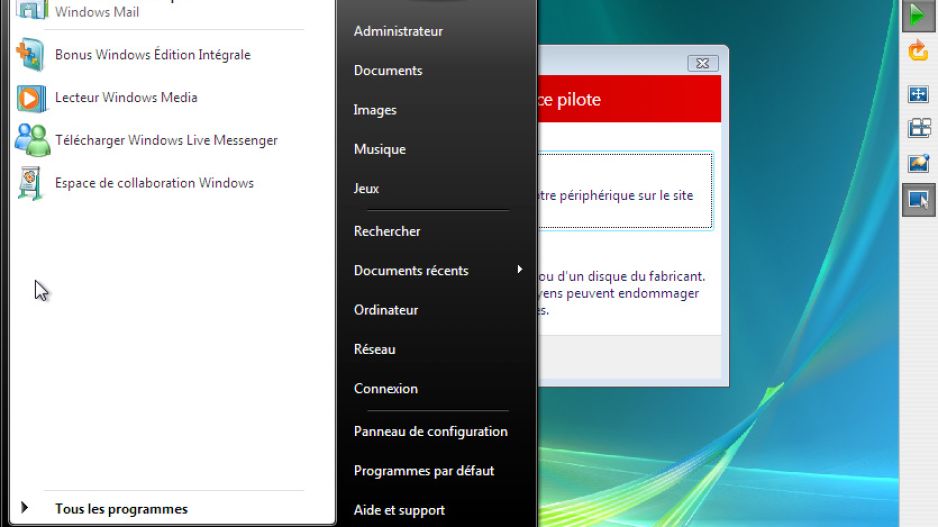Open Espace de collaboration Windows icon
Viewport: 938px width, 527px height.
click(30, 183)
